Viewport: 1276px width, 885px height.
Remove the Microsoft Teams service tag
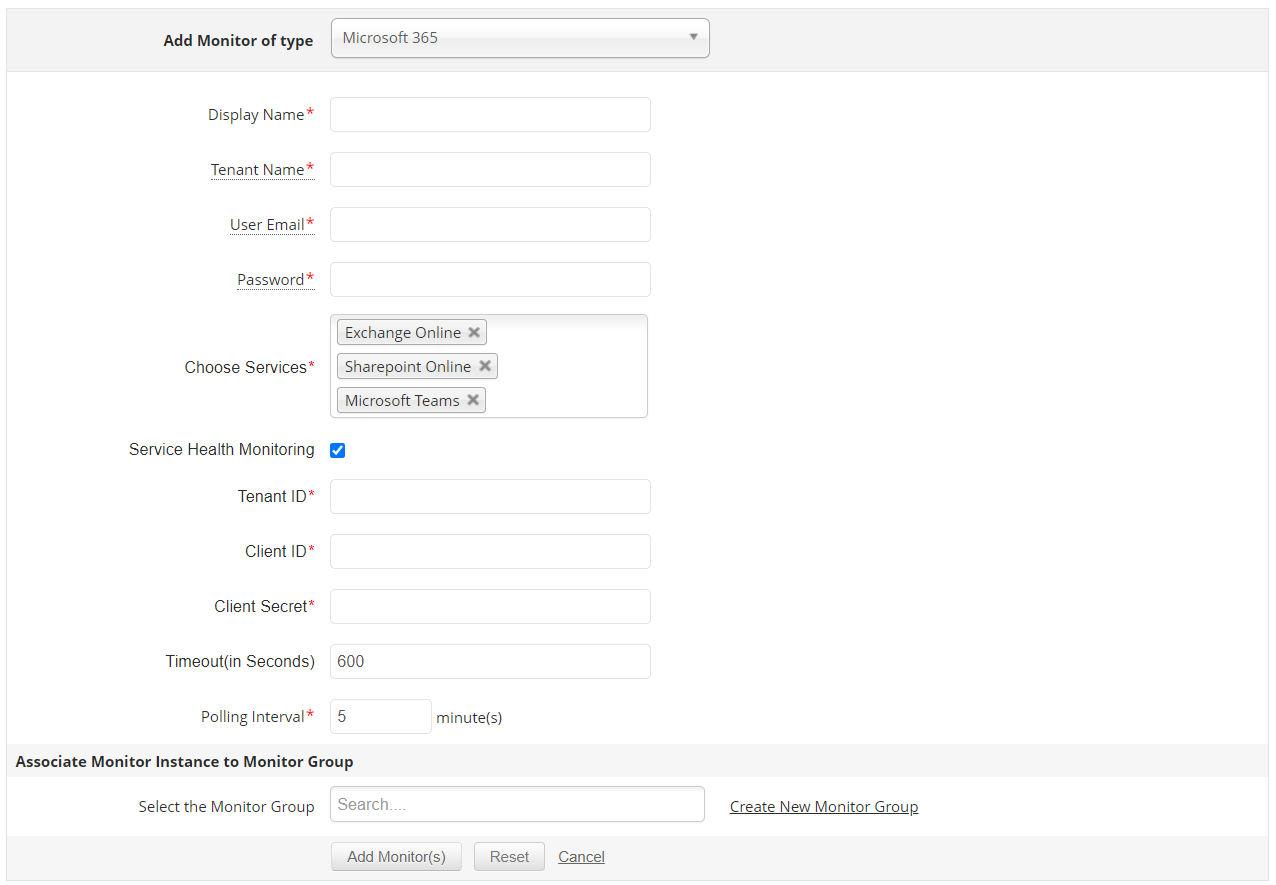click(x=473, y=401)
